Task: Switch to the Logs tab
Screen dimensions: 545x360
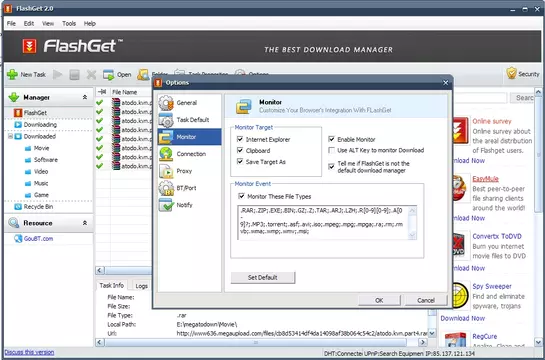Action: point(141,286)
